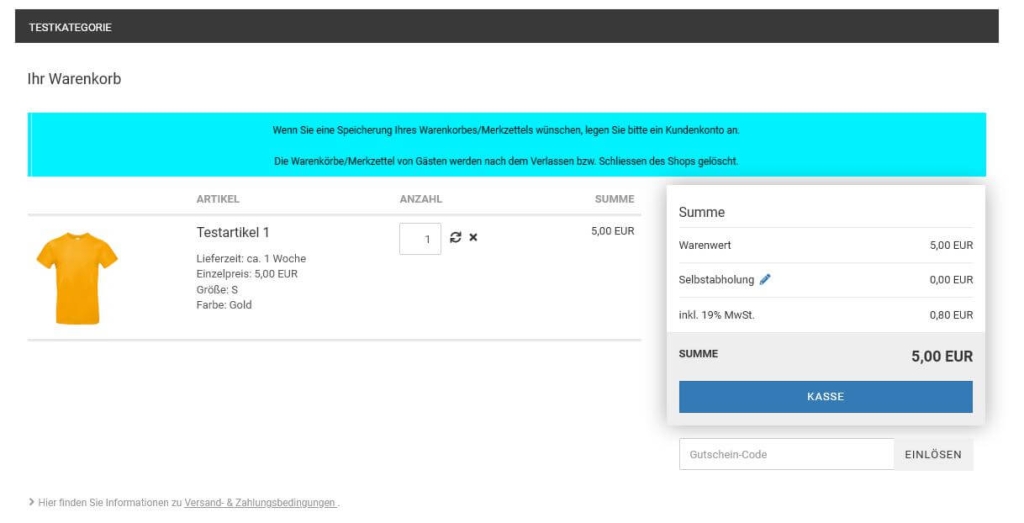Click the Farbe: Gold attribute text

(224, 305)
